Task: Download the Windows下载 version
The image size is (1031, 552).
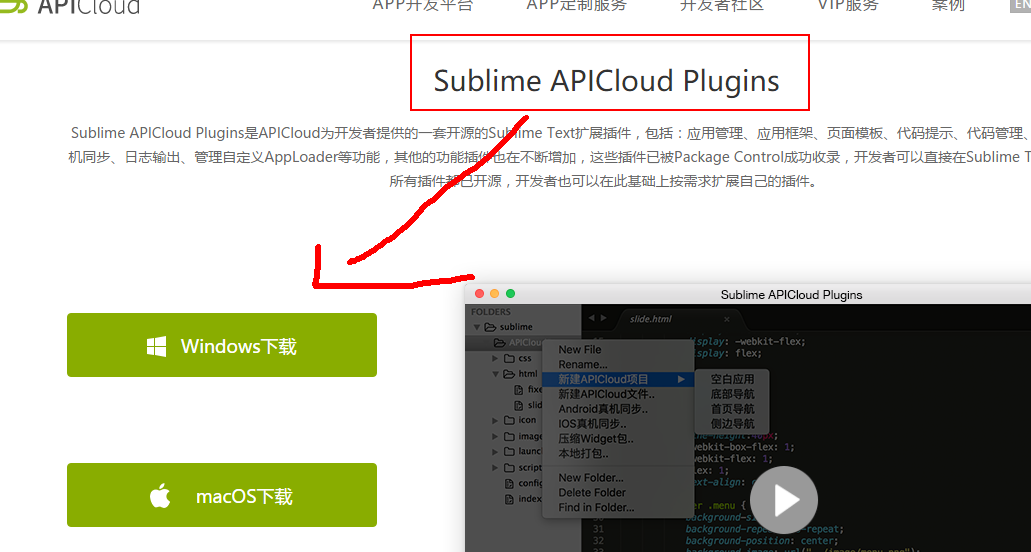Action: point(222,346)
